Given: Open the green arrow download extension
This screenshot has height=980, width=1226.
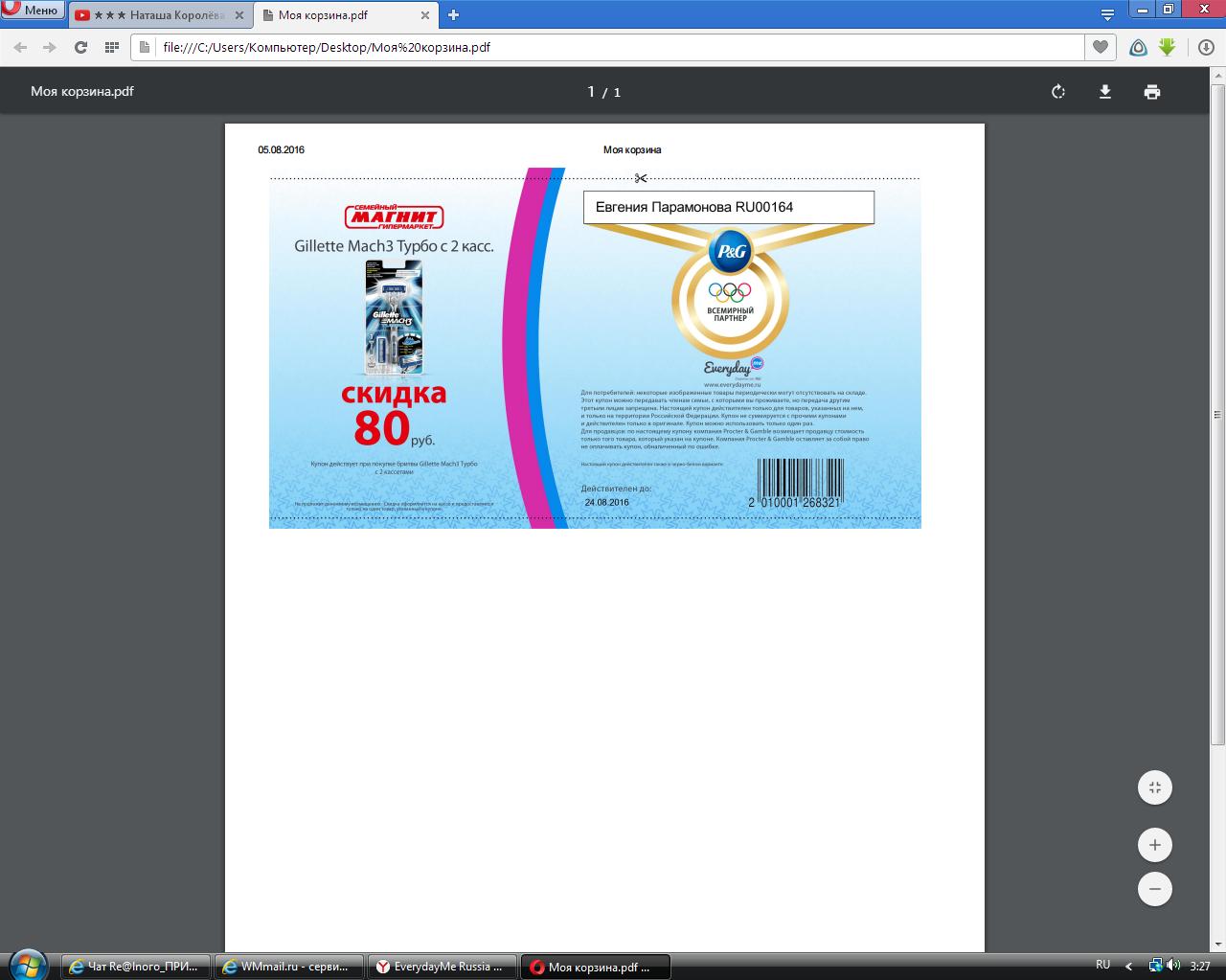Looking at the screenshot, I should 1167,47.
